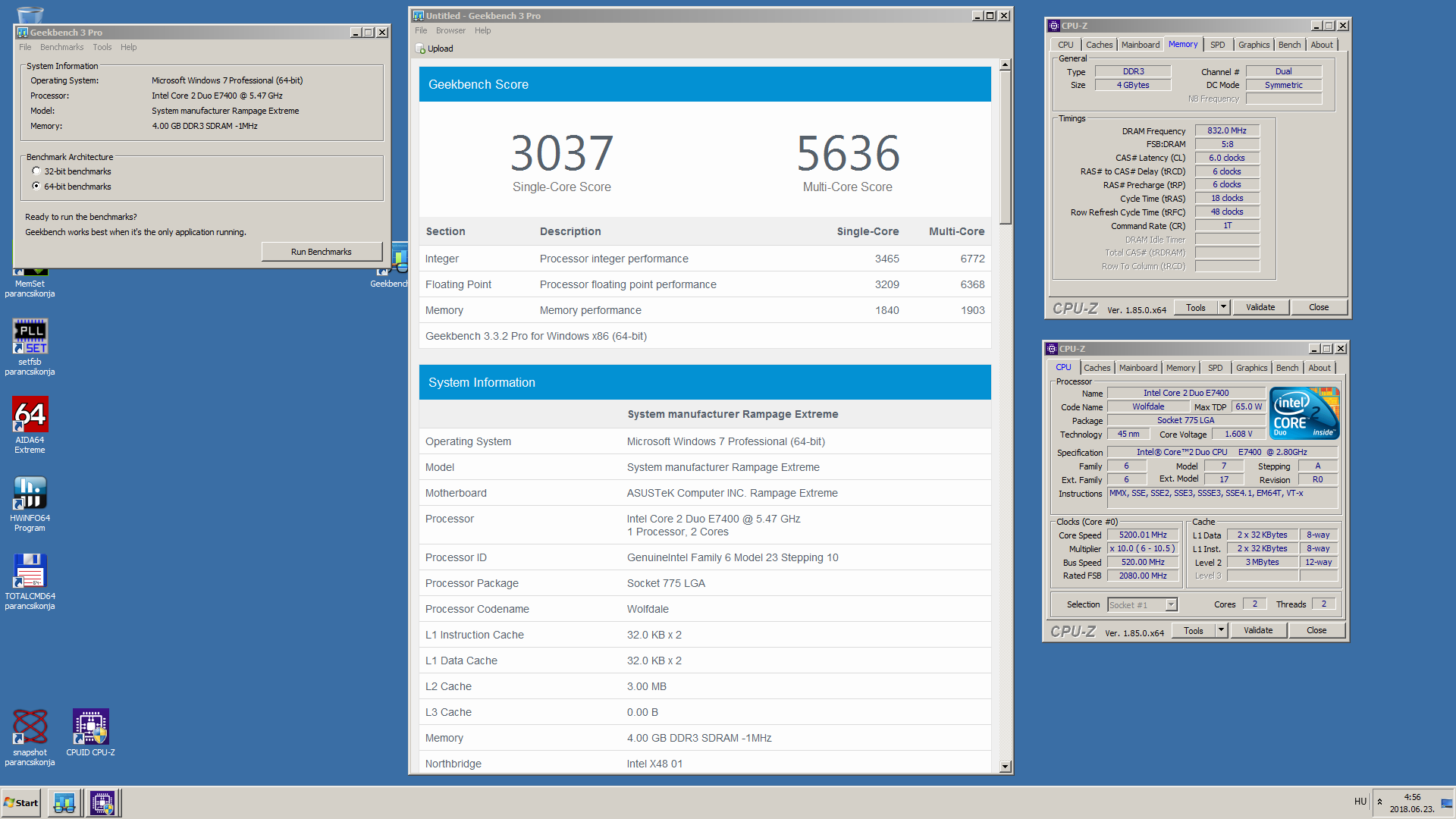Click Close button in lower CPU-Z
This screenshot has width=1456, height=819.
coord(1316,630)
